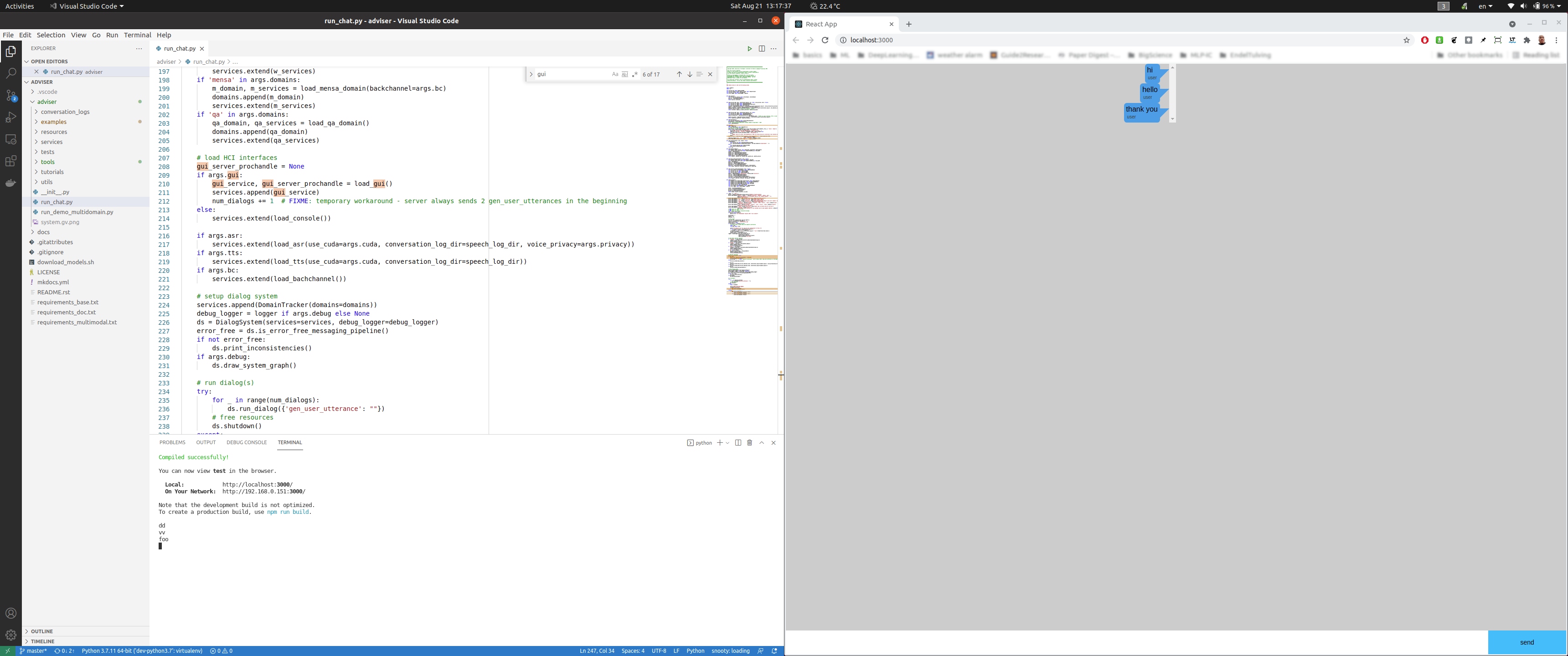The height and width of the screenshot is (656, 1568).
Task: Open the Accounts menu in activity bar
Action: 11,613
